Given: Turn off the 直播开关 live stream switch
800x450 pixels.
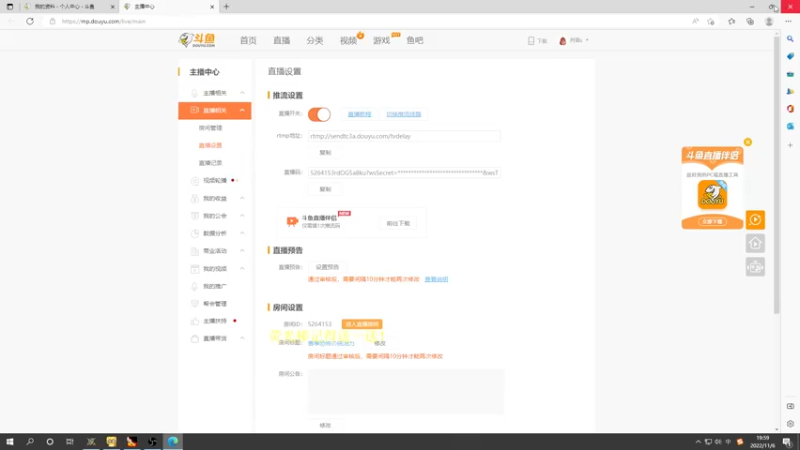Looking at the screenshot, I should (x=319, y=114).
